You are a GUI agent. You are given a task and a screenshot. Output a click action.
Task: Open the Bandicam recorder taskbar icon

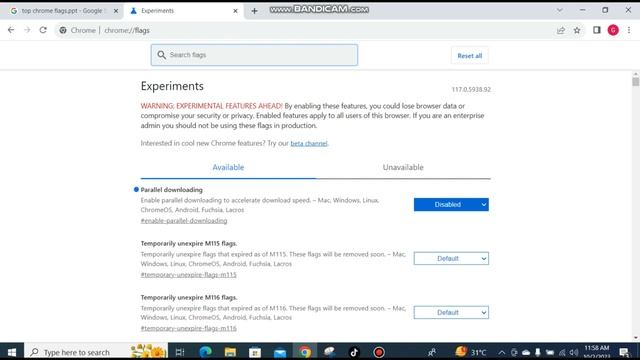pyautogui.click(x=379, y=352)
